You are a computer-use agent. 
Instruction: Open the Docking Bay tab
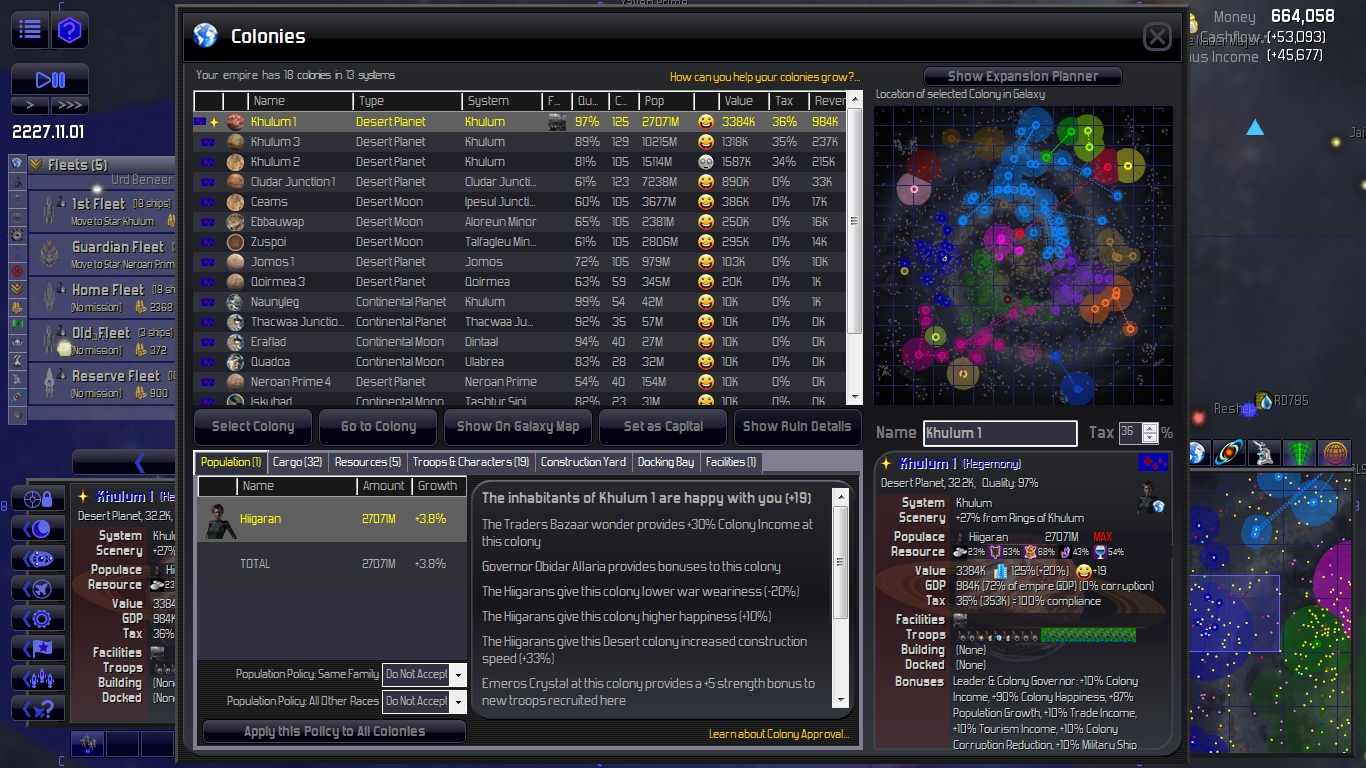point(666,462)
